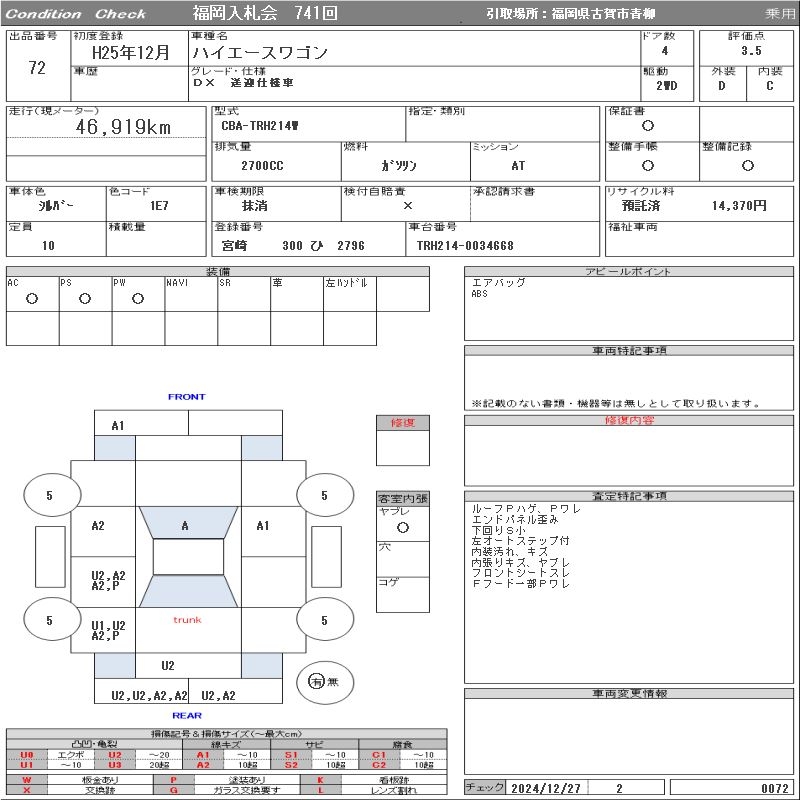Viewport: 800px width, 800px height.
Task: Click the transmission value AT
Action: pyautogui.click(x=518, y=166)
